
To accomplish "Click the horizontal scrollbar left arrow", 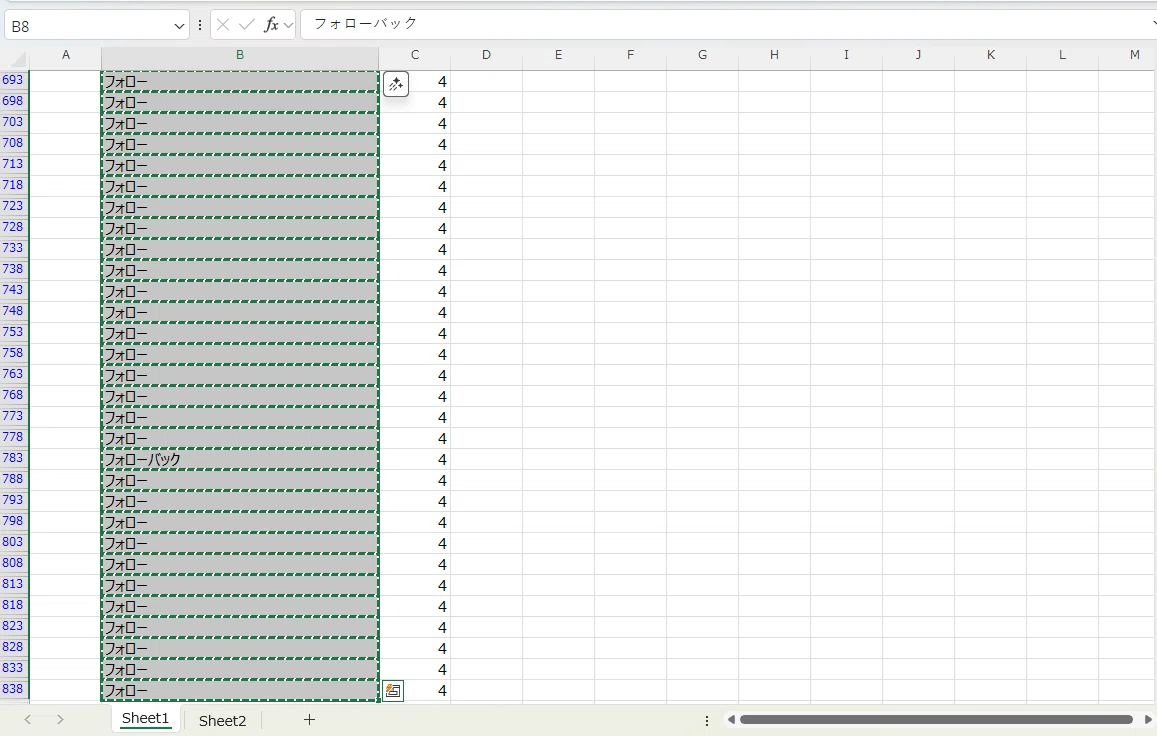I will coord(731,719).
